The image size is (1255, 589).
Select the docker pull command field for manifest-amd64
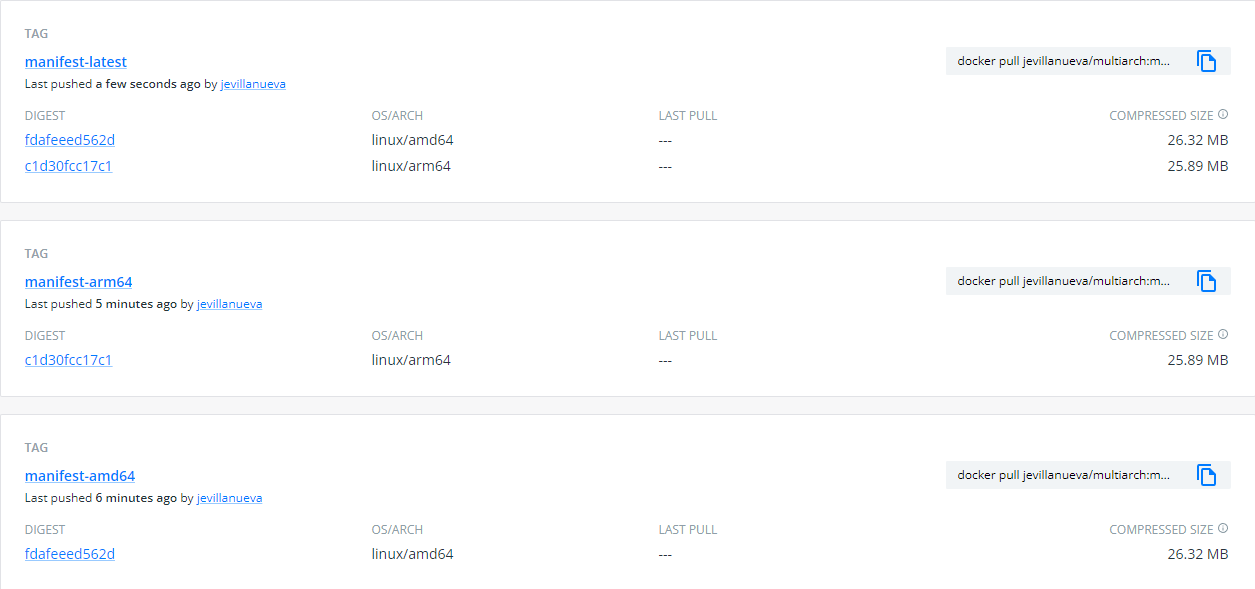[1060, 475]
